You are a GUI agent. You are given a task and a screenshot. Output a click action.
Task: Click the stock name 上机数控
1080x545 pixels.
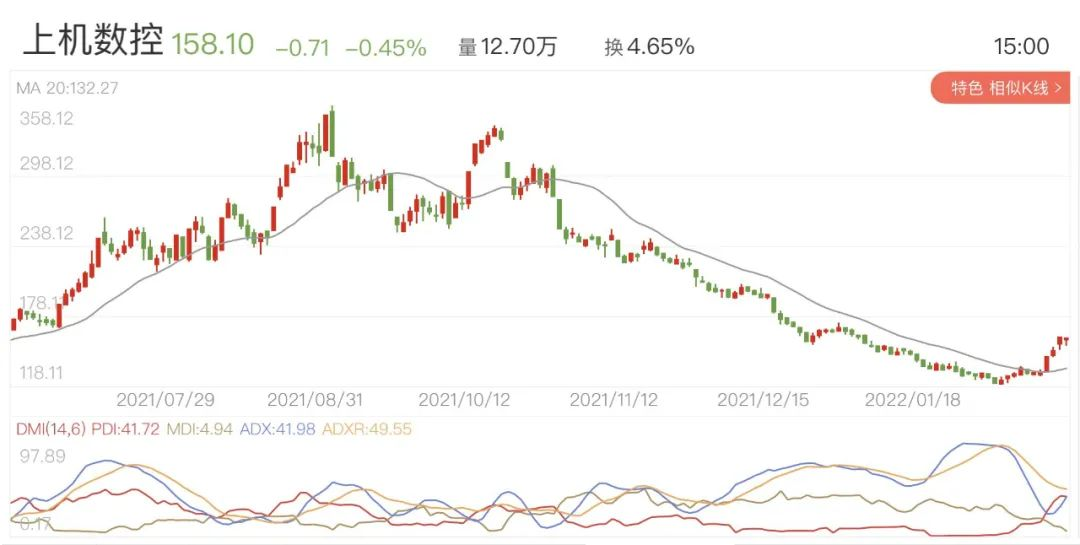[x=92, y=43]
